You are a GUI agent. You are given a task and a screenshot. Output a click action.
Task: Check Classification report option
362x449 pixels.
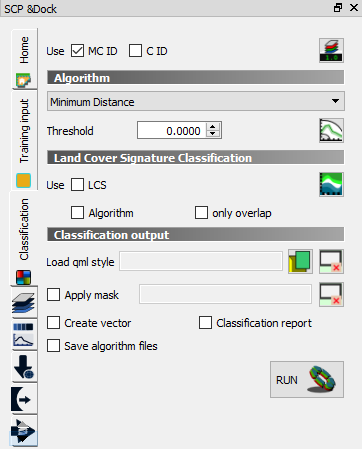pyautogui.click(x=205, y=323)
